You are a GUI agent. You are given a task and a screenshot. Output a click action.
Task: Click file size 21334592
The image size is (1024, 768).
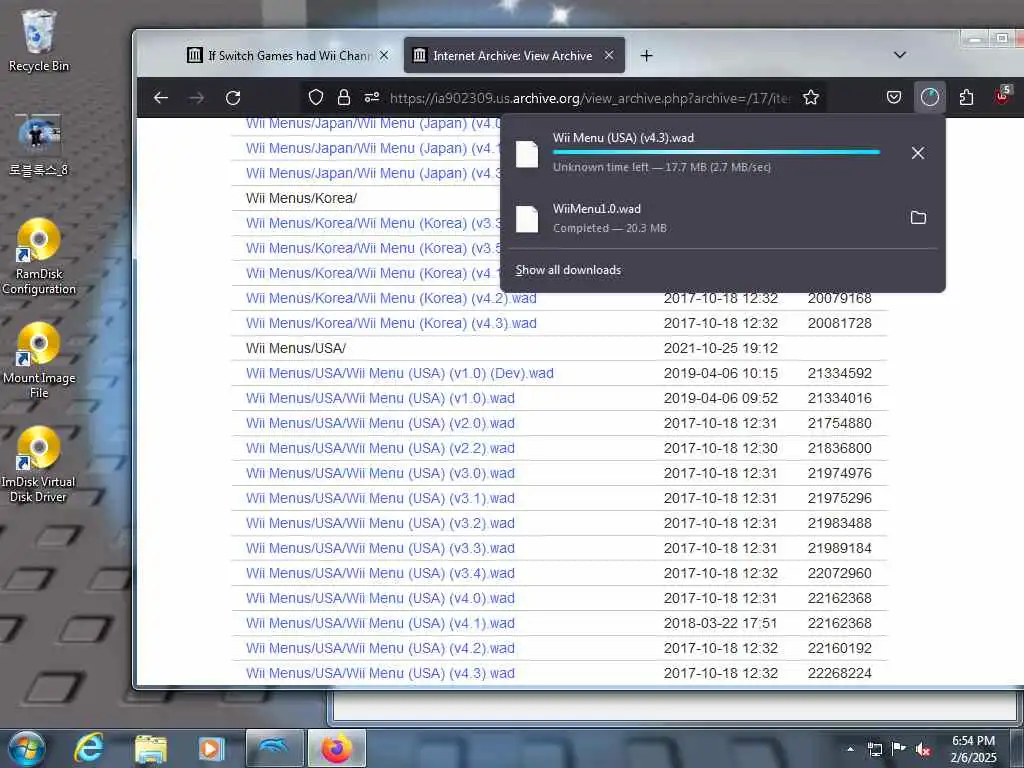coord(839,374)
